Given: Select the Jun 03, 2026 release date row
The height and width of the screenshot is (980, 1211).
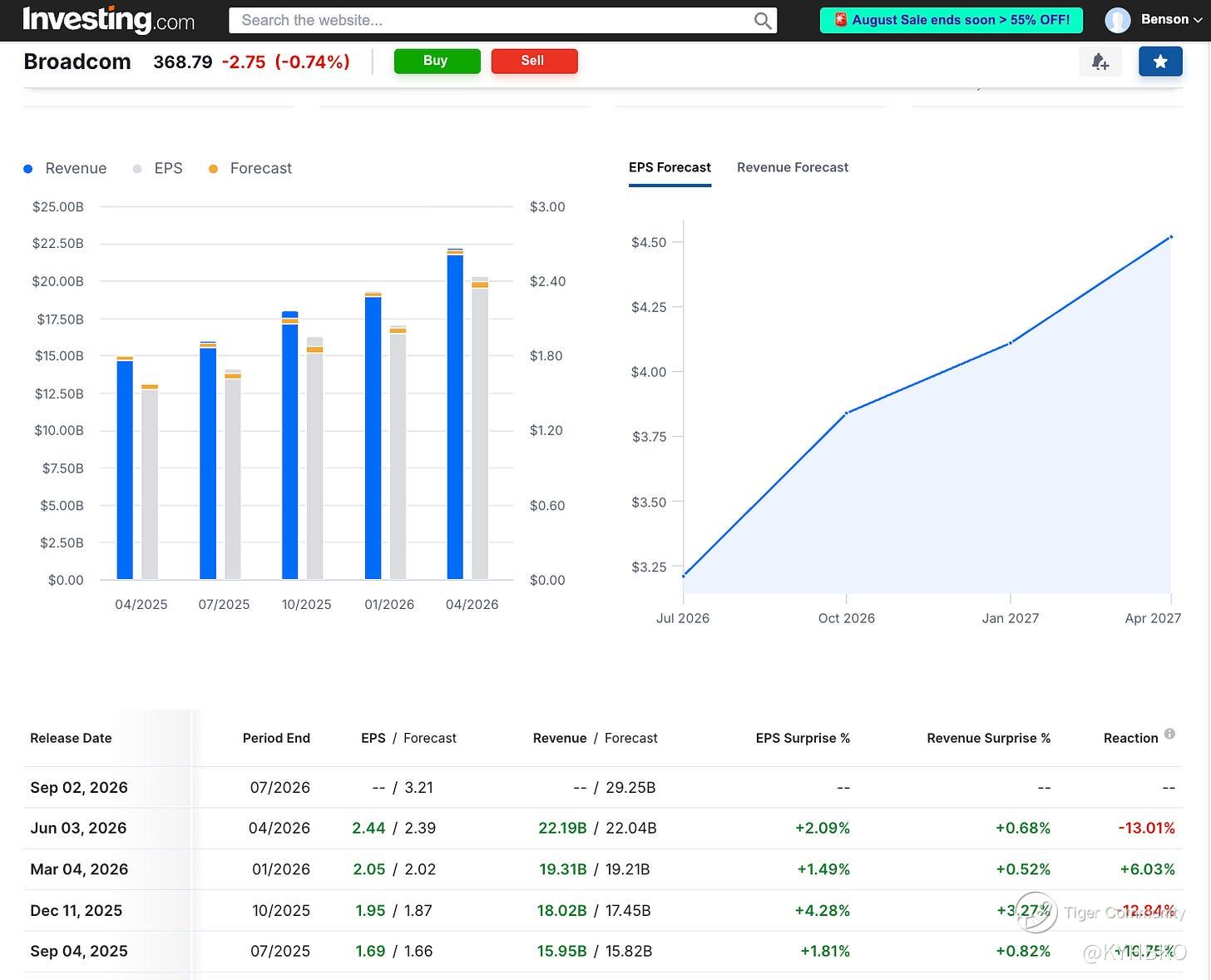Looking at the screenshot, I should click(x=603, y=828).
